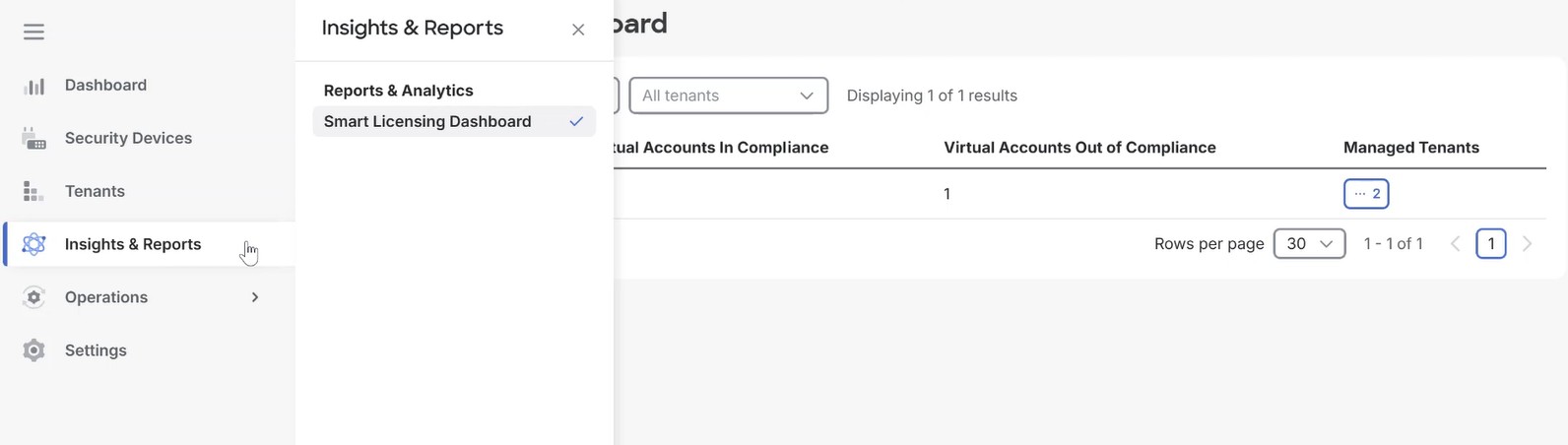Click the Insights & Reports atom icon

coord(34,244)
